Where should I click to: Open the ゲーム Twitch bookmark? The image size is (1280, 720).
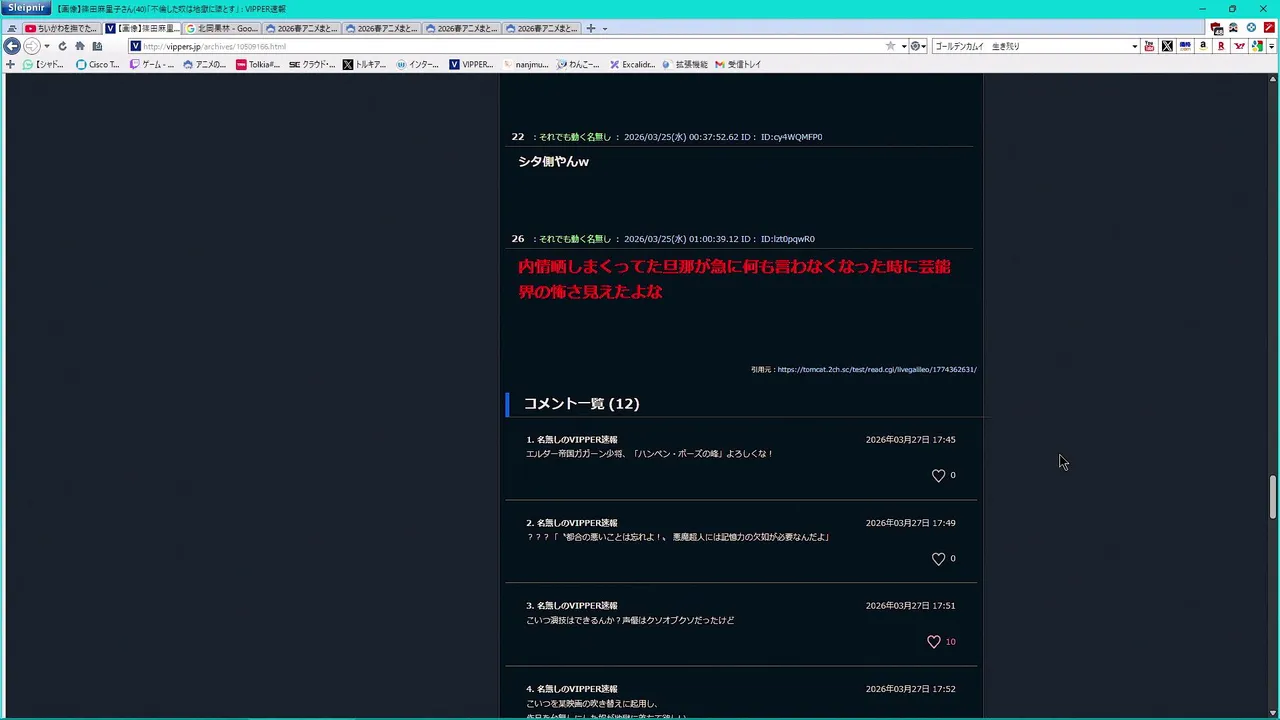point(152,64)
